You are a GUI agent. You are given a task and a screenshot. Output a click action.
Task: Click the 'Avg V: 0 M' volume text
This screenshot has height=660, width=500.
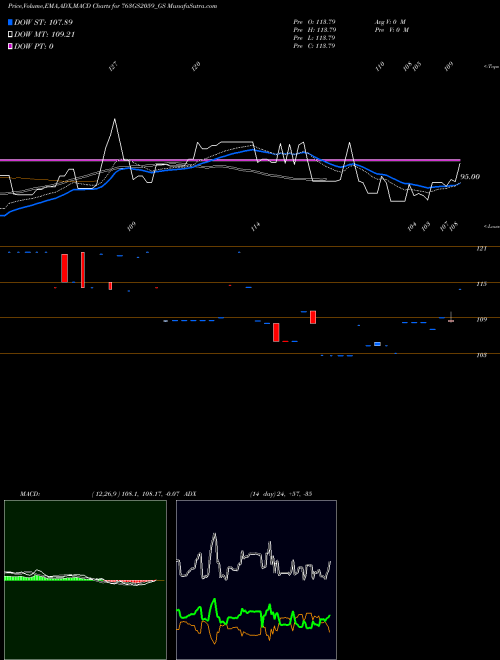(391, 21)
